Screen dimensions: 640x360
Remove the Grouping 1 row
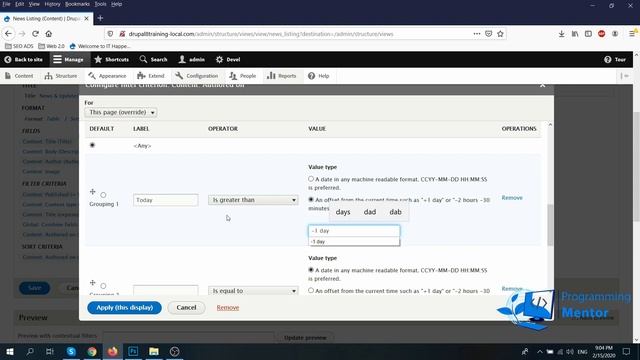pyautogui.click(x=512, y=198)
